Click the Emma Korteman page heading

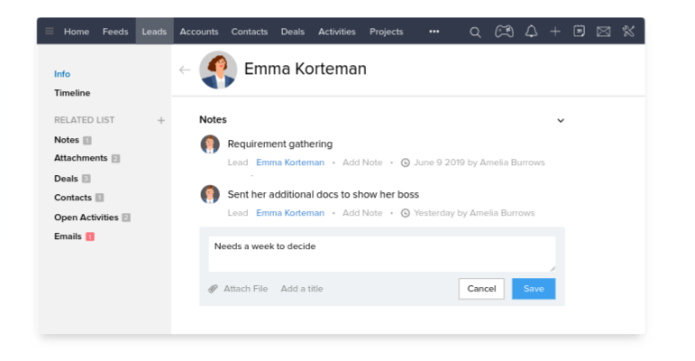(305, 69)
